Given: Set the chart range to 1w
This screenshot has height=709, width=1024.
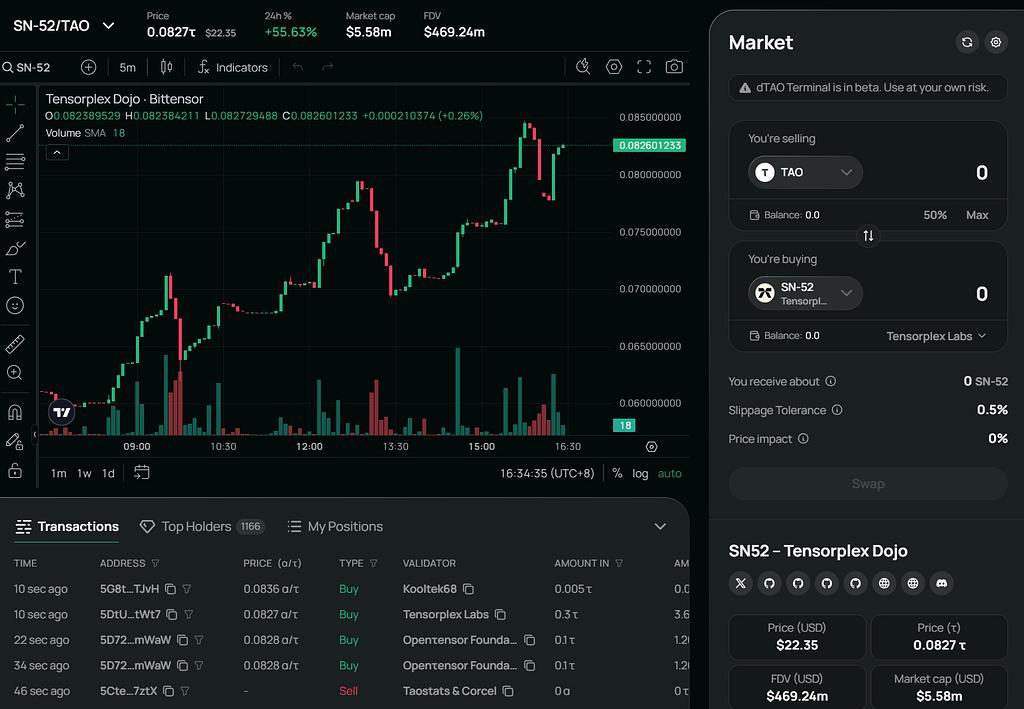Looking at the screenshot, I should (84, 473).
